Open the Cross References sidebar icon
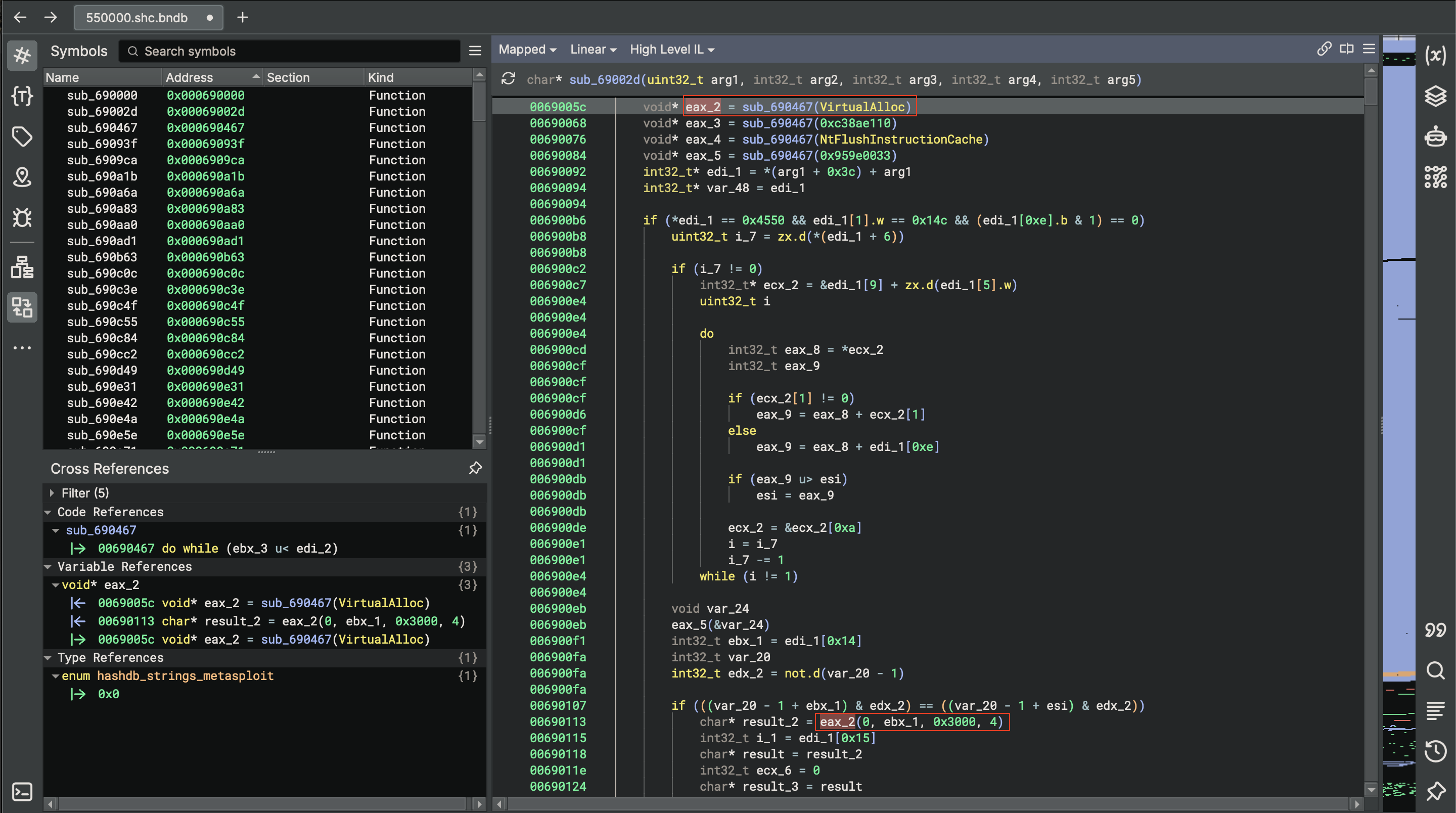This screenshot has height=813, width=1456. (22, 307)
